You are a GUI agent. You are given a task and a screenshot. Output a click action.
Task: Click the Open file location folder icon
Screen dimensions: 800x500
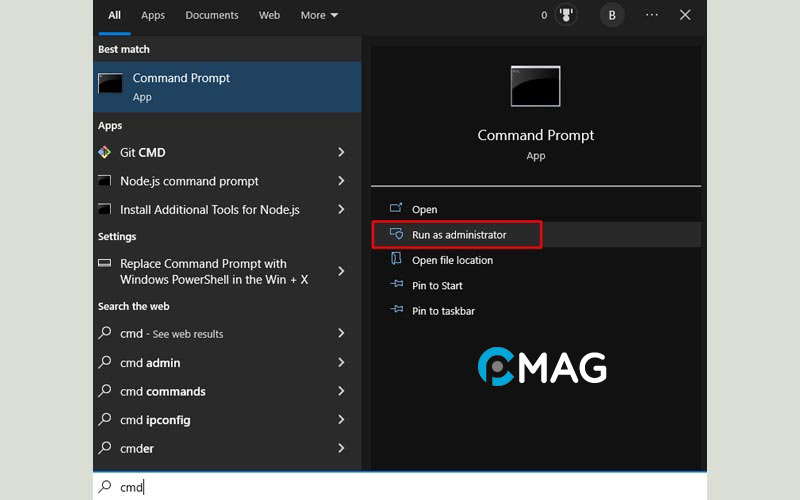pyautogui.click(x=396, y=260)
